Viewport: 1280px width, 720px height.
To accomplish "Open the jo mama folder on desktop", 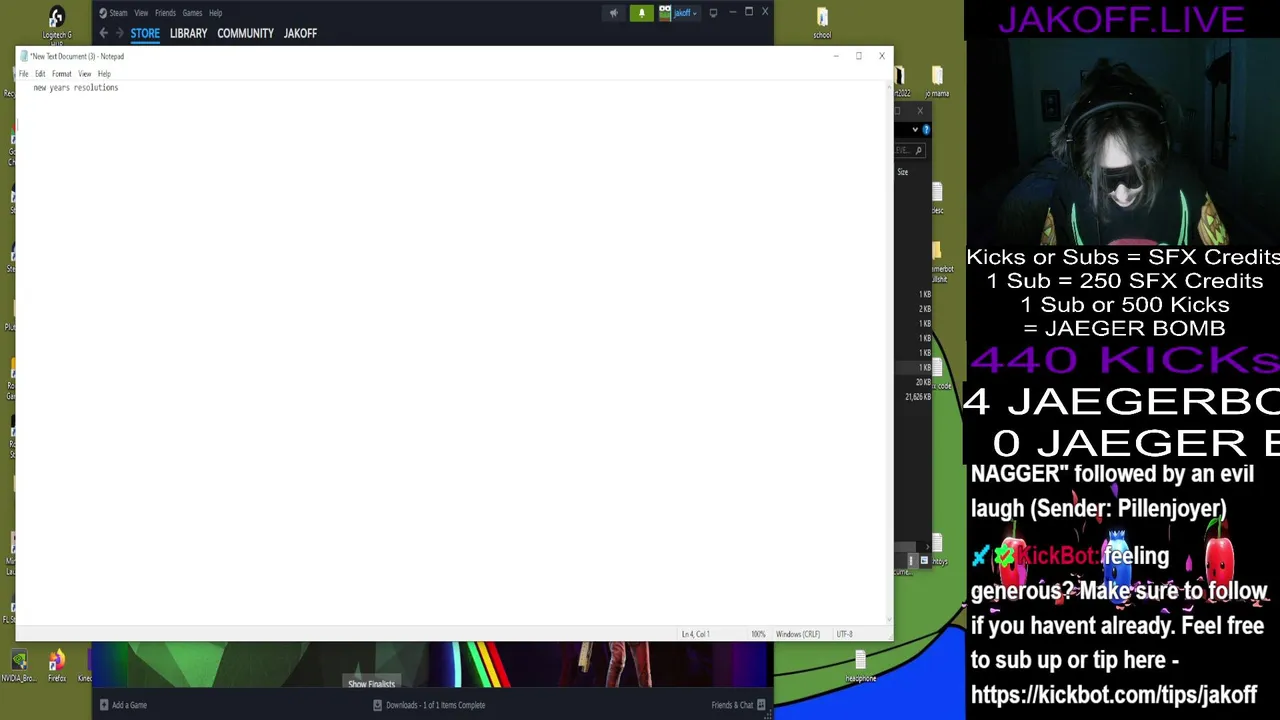I will [937, 83].
